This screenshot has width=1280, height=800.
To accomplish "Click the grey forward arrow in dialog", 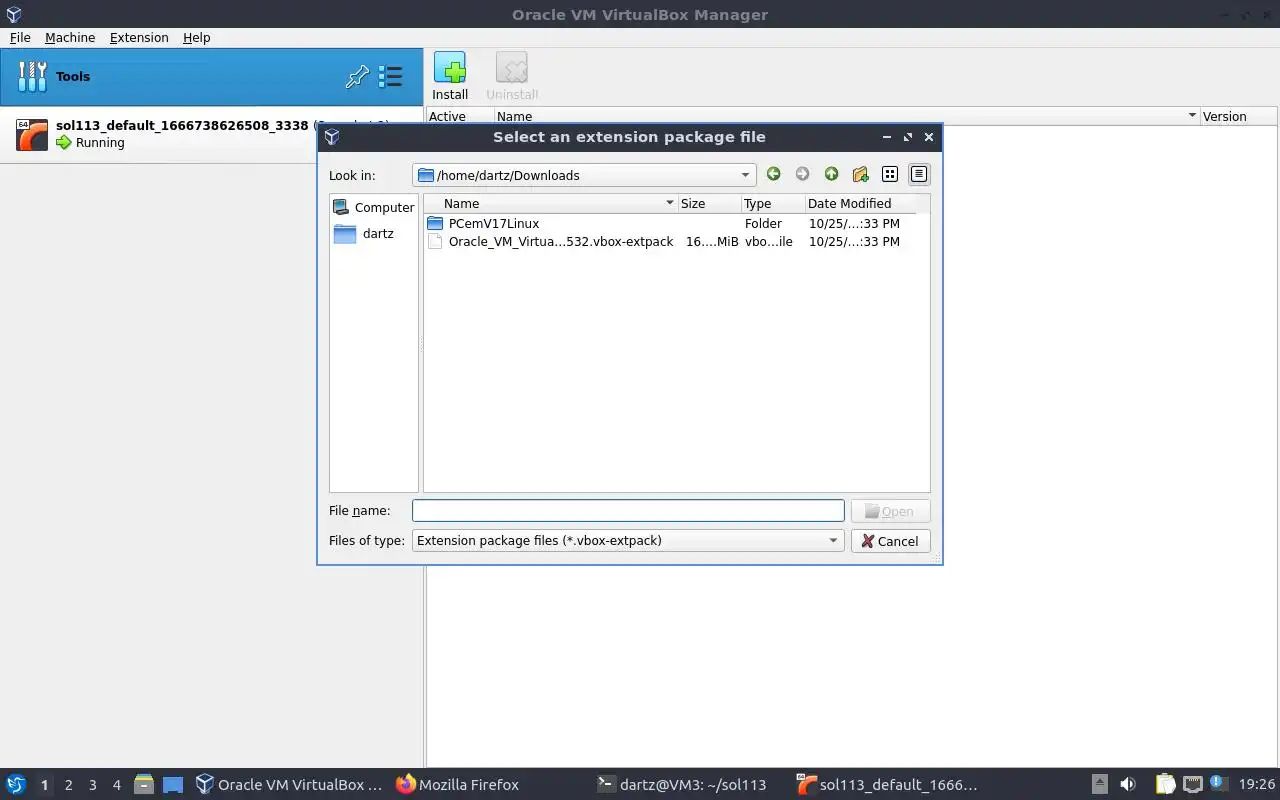I will click(802, 174).
